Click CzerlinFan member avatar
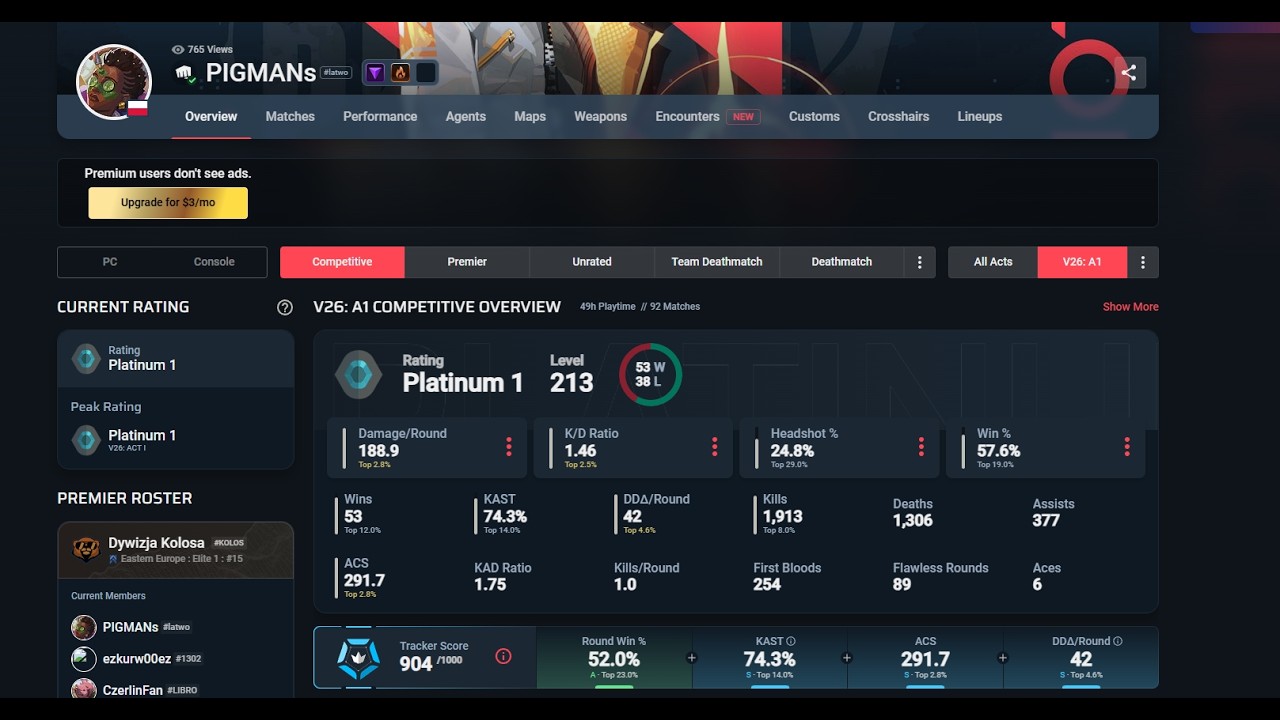1280x720 pixels. coord(84,689)
